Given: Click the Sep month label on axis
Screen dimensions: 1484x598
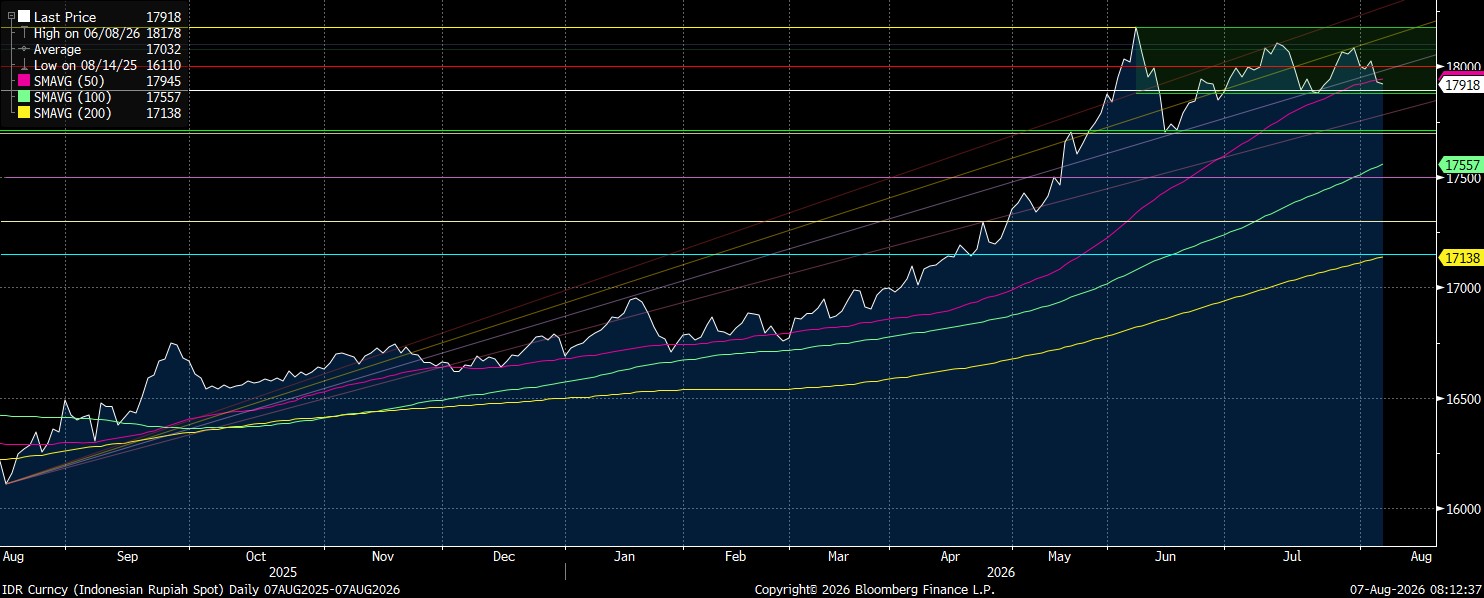Looking at the screenshot, I should [x=129, y=555].
